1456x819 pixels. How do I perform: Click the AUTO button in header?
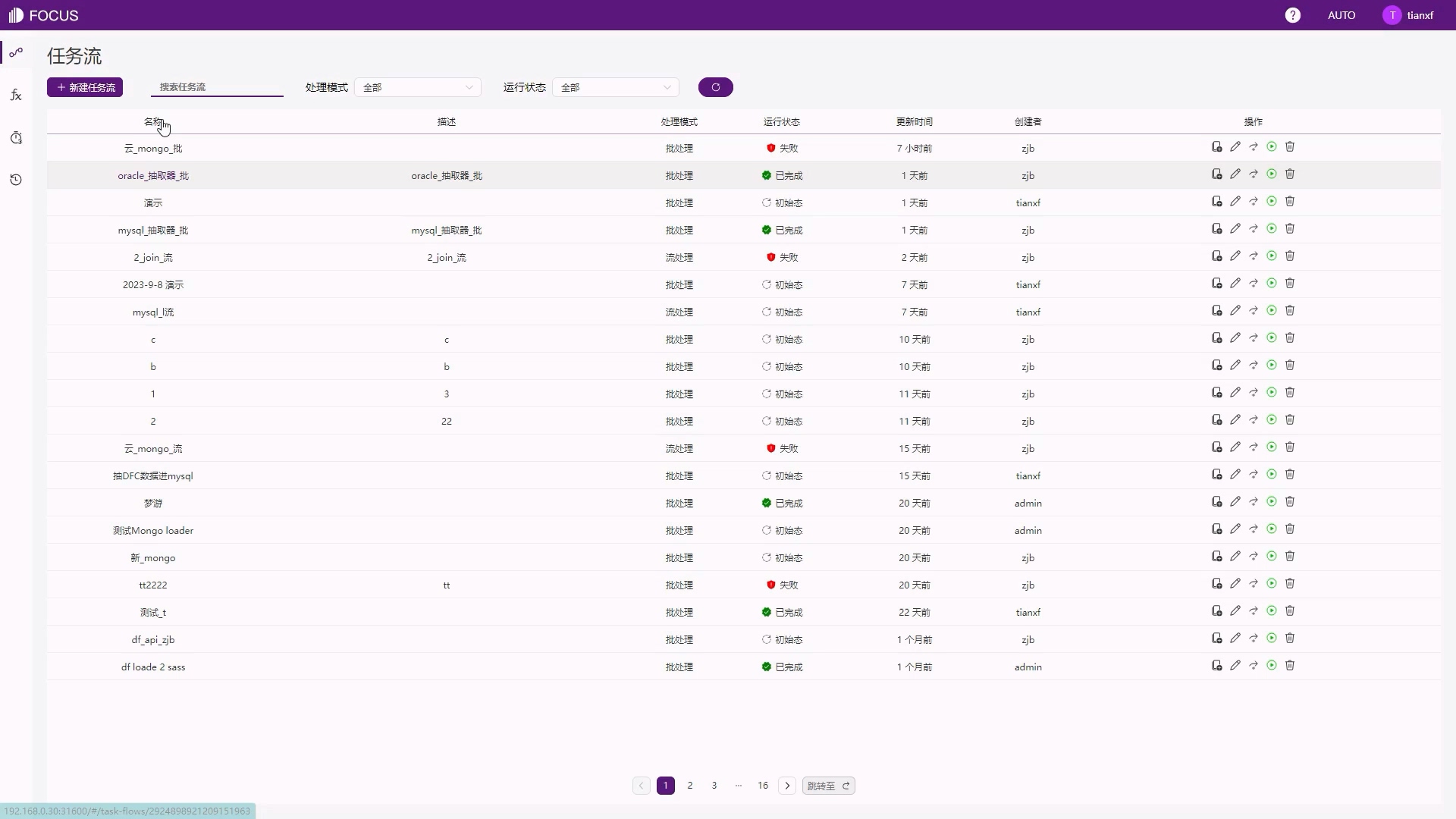pyautogui.click(x=1341, y=15)
